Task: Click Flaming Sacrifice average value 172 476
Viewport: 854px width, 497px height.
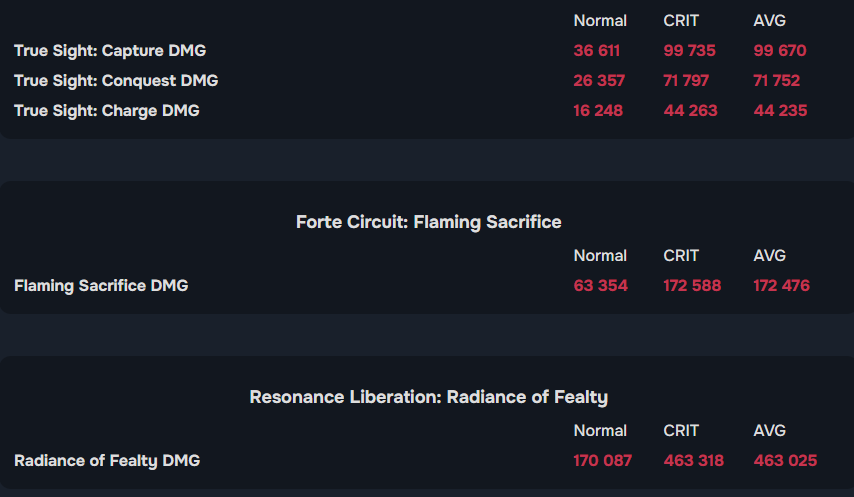Action: tap(781, 285)
